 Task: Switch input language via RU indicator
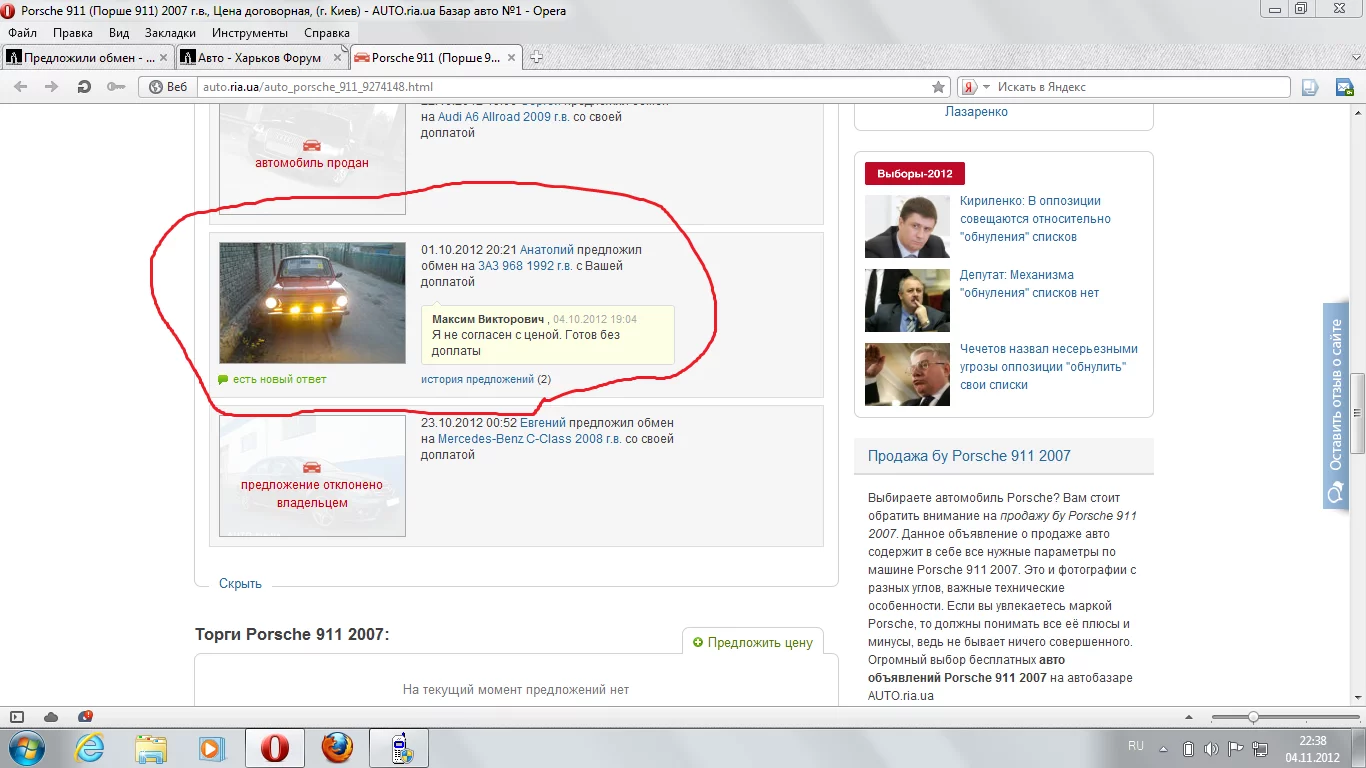pyautogui.click(x=1136, y=746)
